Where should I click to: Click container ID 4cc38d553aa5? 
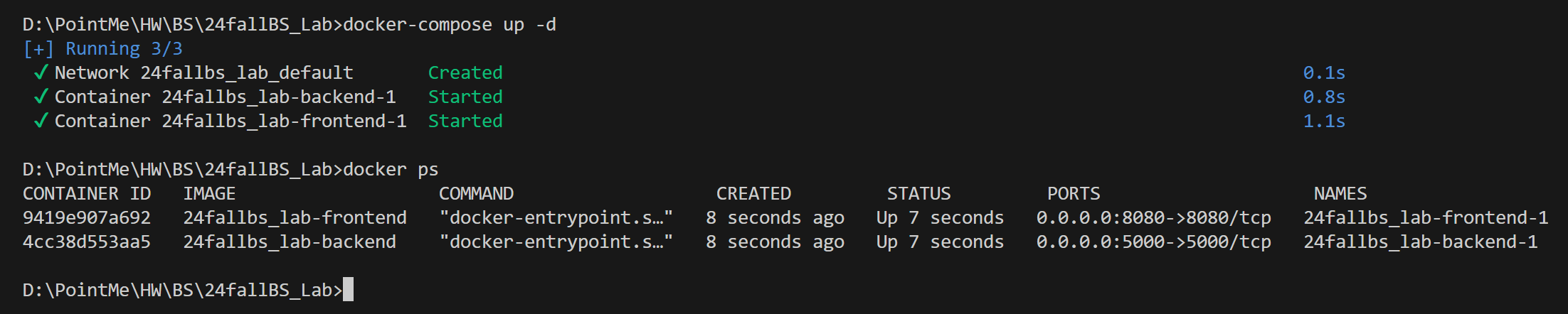tap(87, 242)
